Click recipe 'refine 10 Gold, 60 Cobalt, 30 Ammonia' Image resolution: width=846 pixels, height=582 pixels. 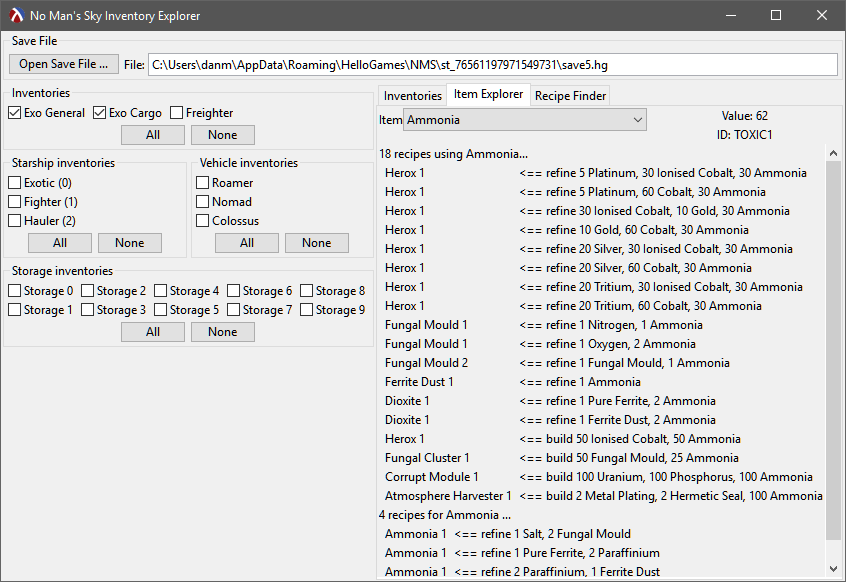(647, 230)
